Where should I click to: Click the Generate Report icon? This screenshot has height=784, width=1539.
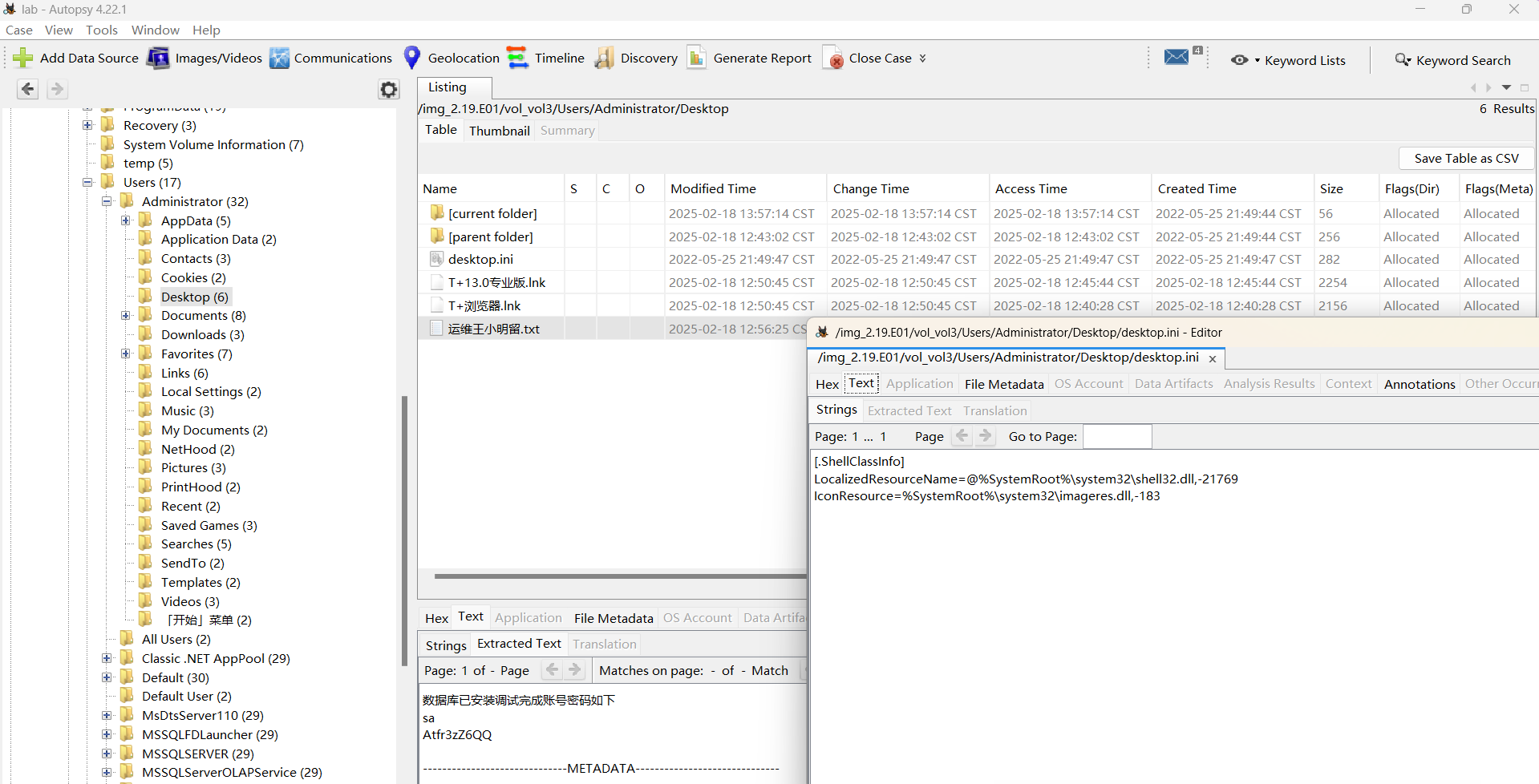697,58
